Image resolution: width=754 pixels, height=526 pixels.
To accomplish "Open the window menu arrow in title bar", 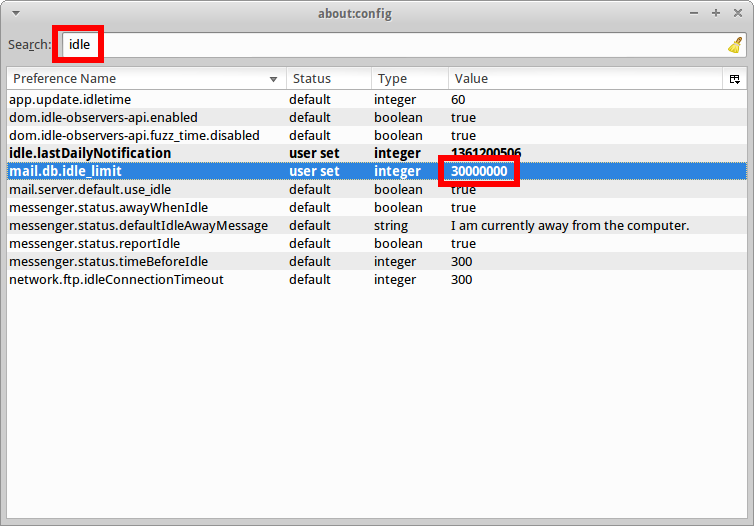I will click(x=16, y=13).
